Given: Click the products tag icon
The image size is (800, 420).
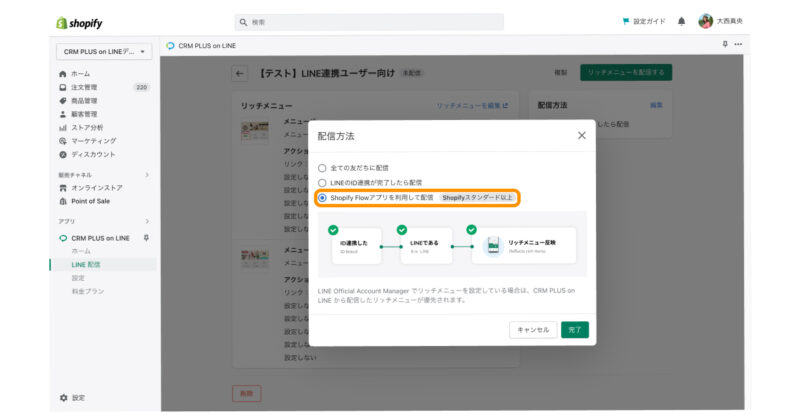Looking at the screenshot, I should (63, 101).
